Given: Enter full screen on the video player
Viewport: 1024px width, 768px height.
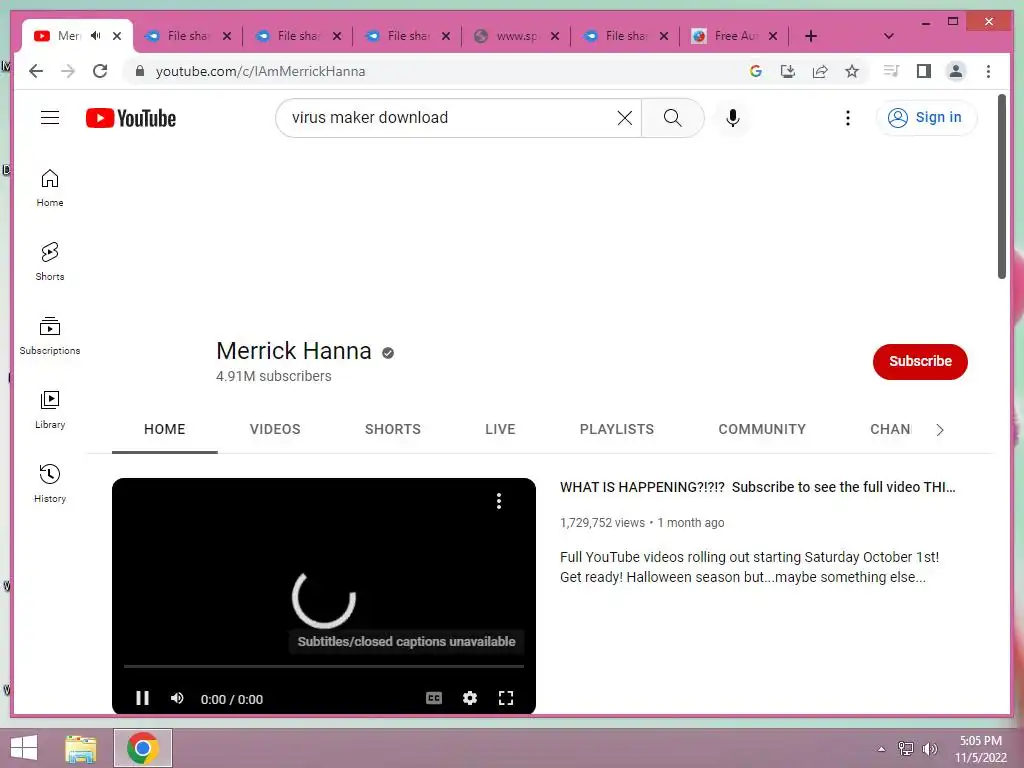Looking at the screenshot, I should click(505, 698).
